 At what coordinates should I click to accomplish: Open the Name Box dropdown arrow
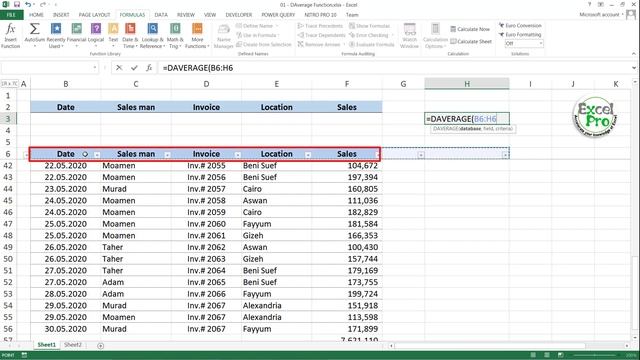(x=95, y=68)
